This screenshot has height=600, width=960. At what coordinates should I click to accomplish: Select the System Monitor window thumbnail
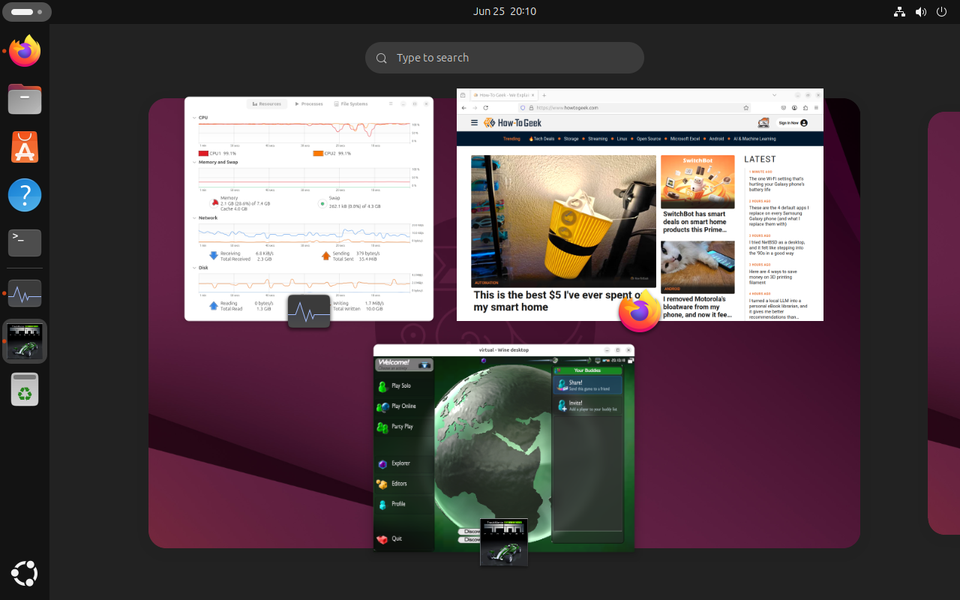(309, 208)
